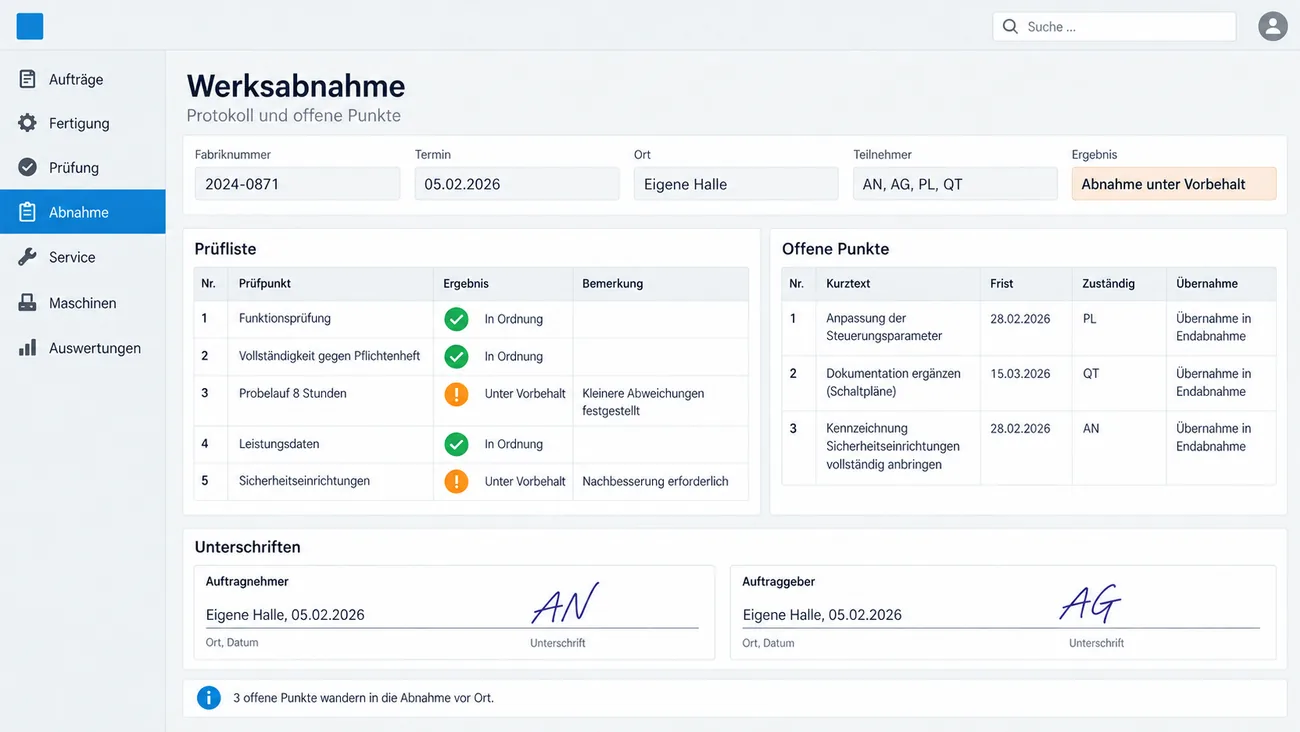Select Sicherheitseinrichtungen in Prüfliste
Viewport: 1300px width, 732px height.
point(304,481)
